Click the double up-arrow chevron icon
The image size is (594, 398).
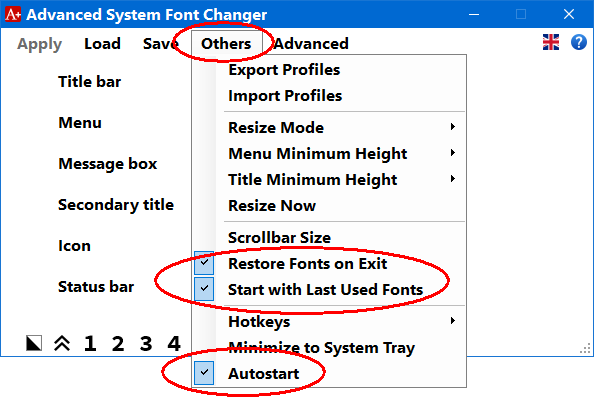click(x=62, y=343)
